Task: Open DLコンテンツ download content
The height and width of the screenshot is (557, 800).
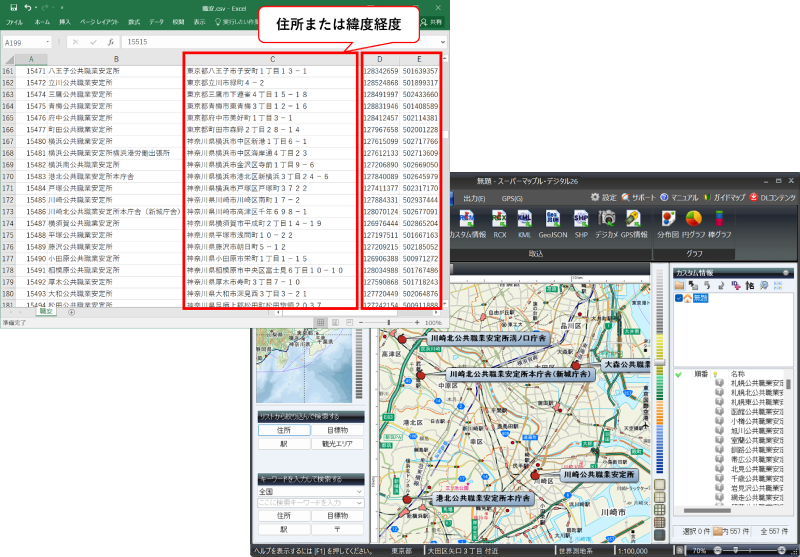Action: coord(772,197)
